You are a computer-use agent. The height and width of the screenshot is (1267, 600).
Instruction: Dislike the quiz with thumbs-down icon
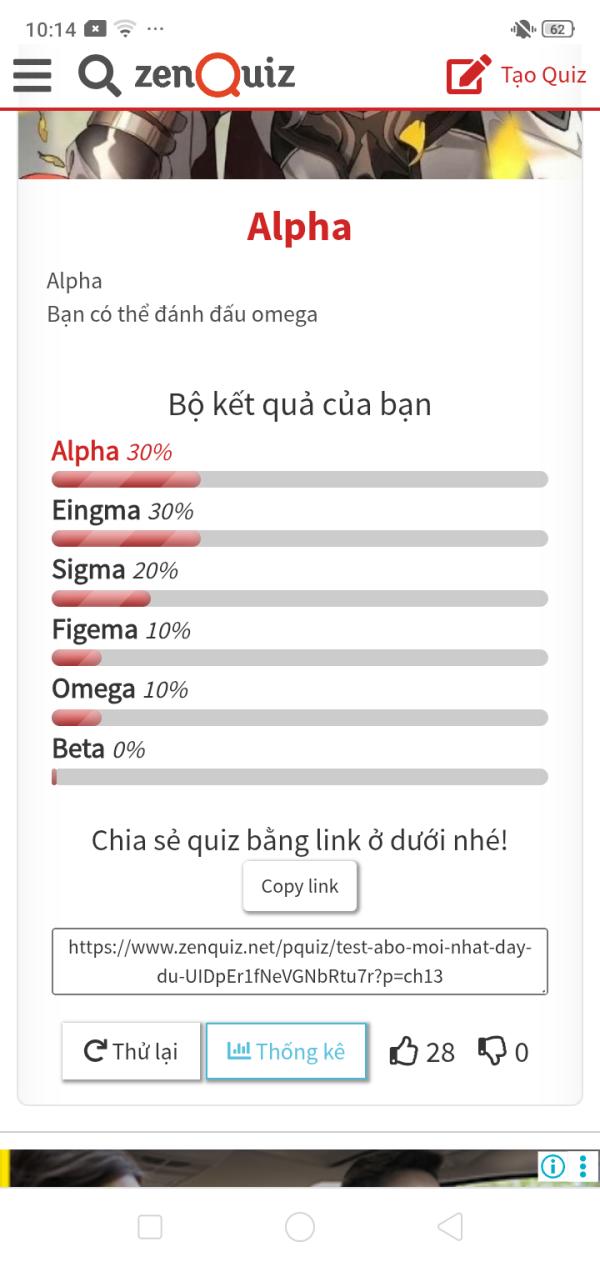[492, 1051]
